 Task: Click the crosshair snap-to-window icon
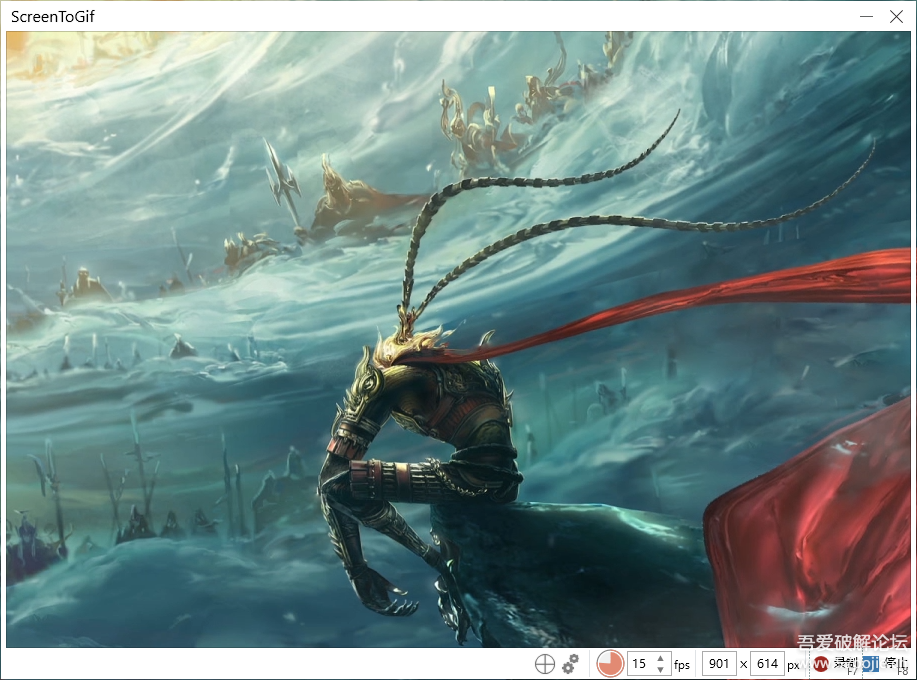coord(544,664)
